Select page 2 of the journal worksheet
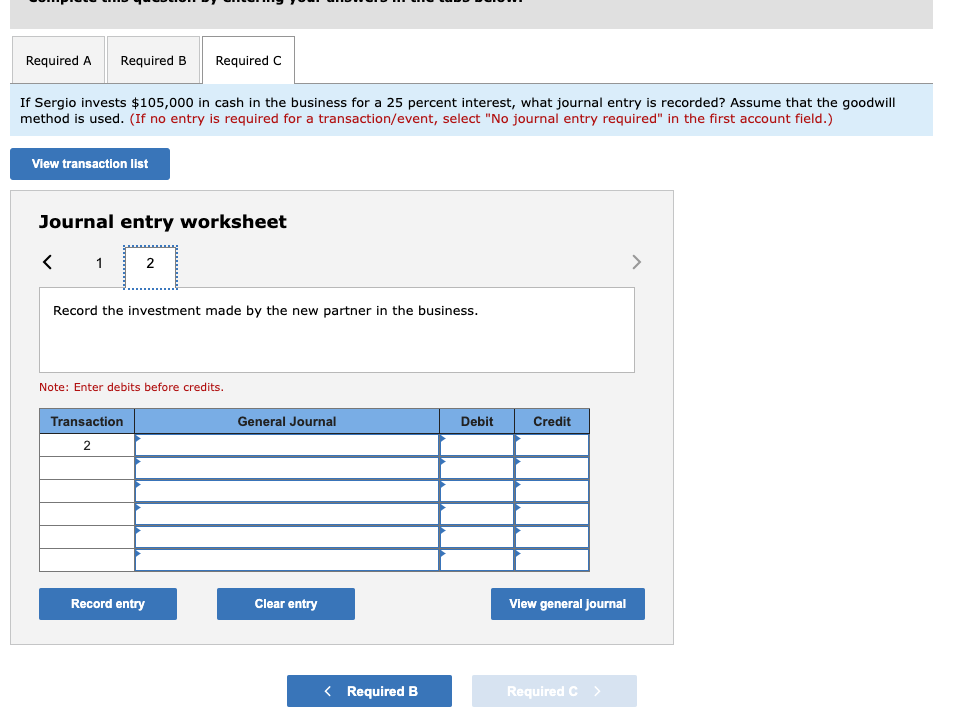 (150, 263)
